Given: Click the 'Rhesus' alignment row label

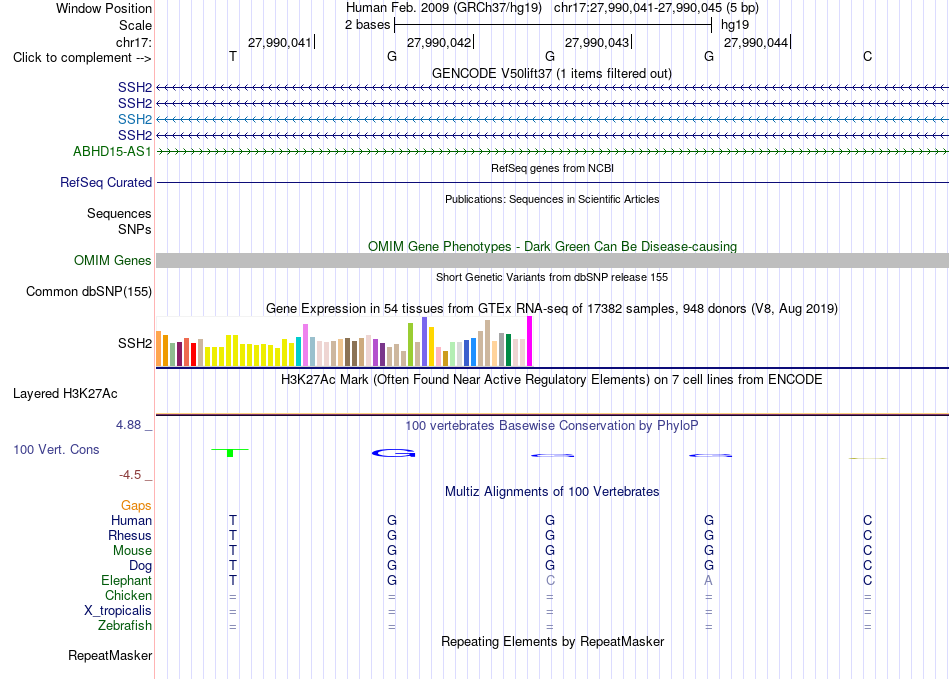Looking at the screenshot, I should coord(130,535).
